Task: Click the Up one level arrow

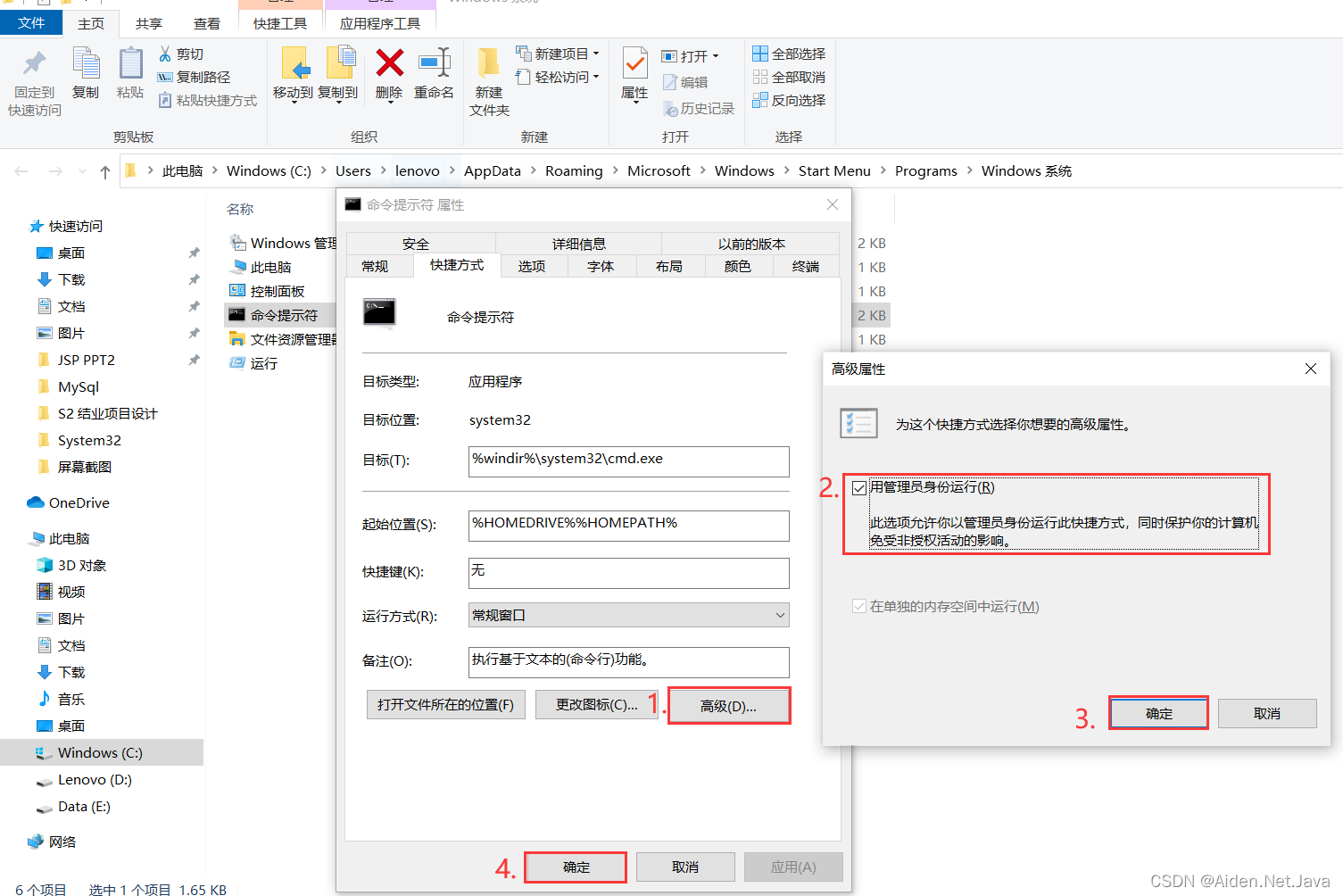Action: 105,171
